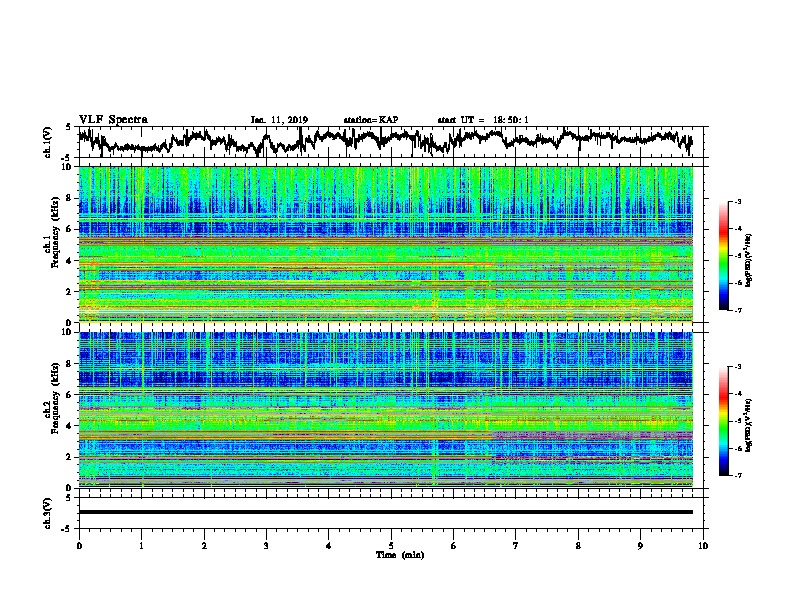
Task: Click the "4" tick on the time axis
Action: click(x=329, y=546)
